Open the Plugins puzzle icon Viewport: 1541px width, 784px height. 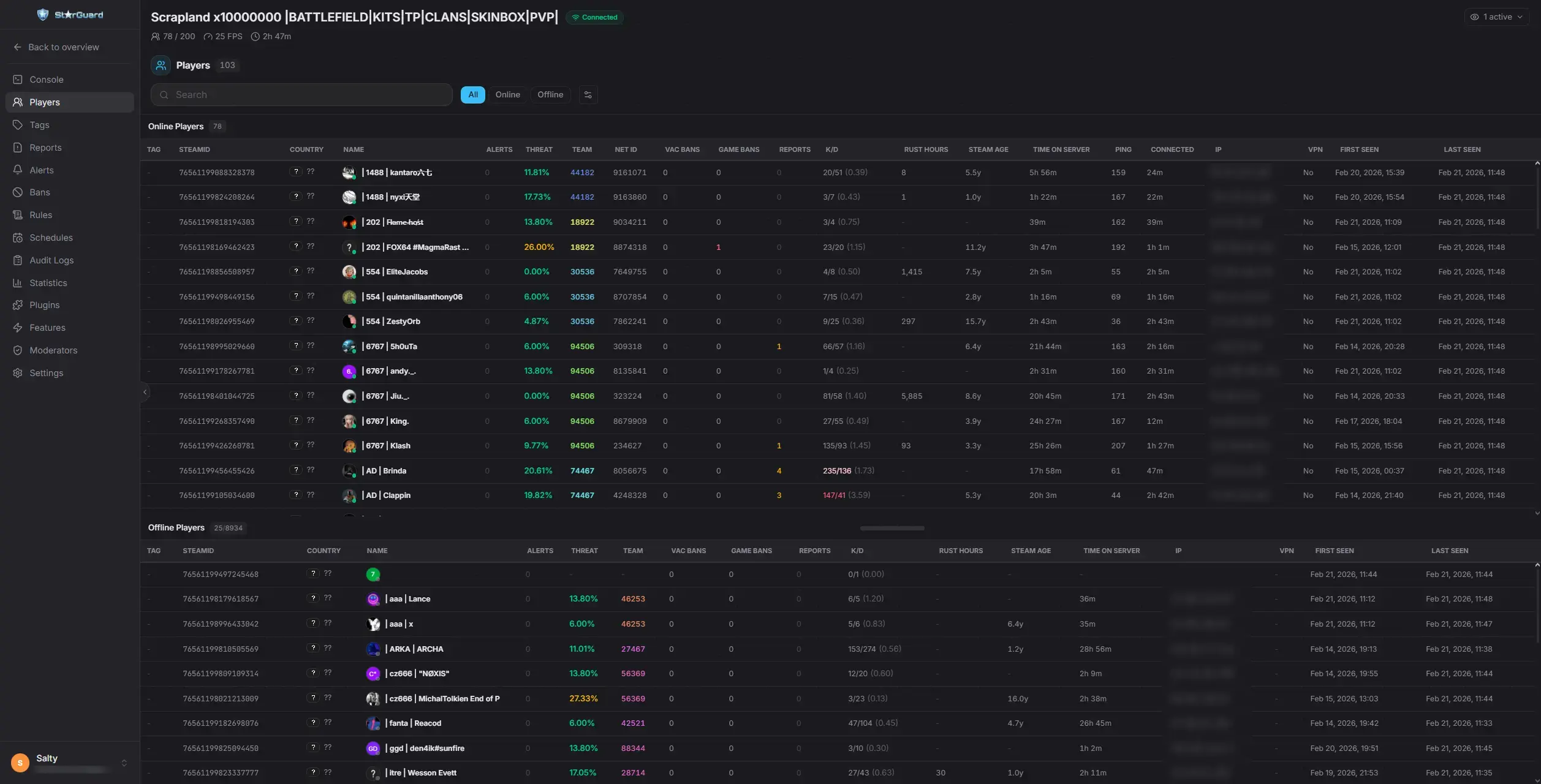[18, 305]
